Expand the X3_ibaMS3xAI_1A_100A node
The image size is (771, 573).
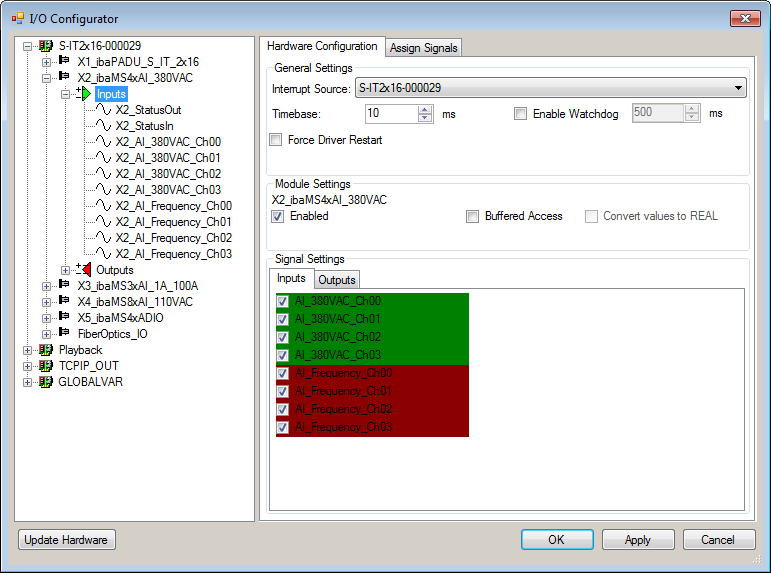tap(46, 286)
